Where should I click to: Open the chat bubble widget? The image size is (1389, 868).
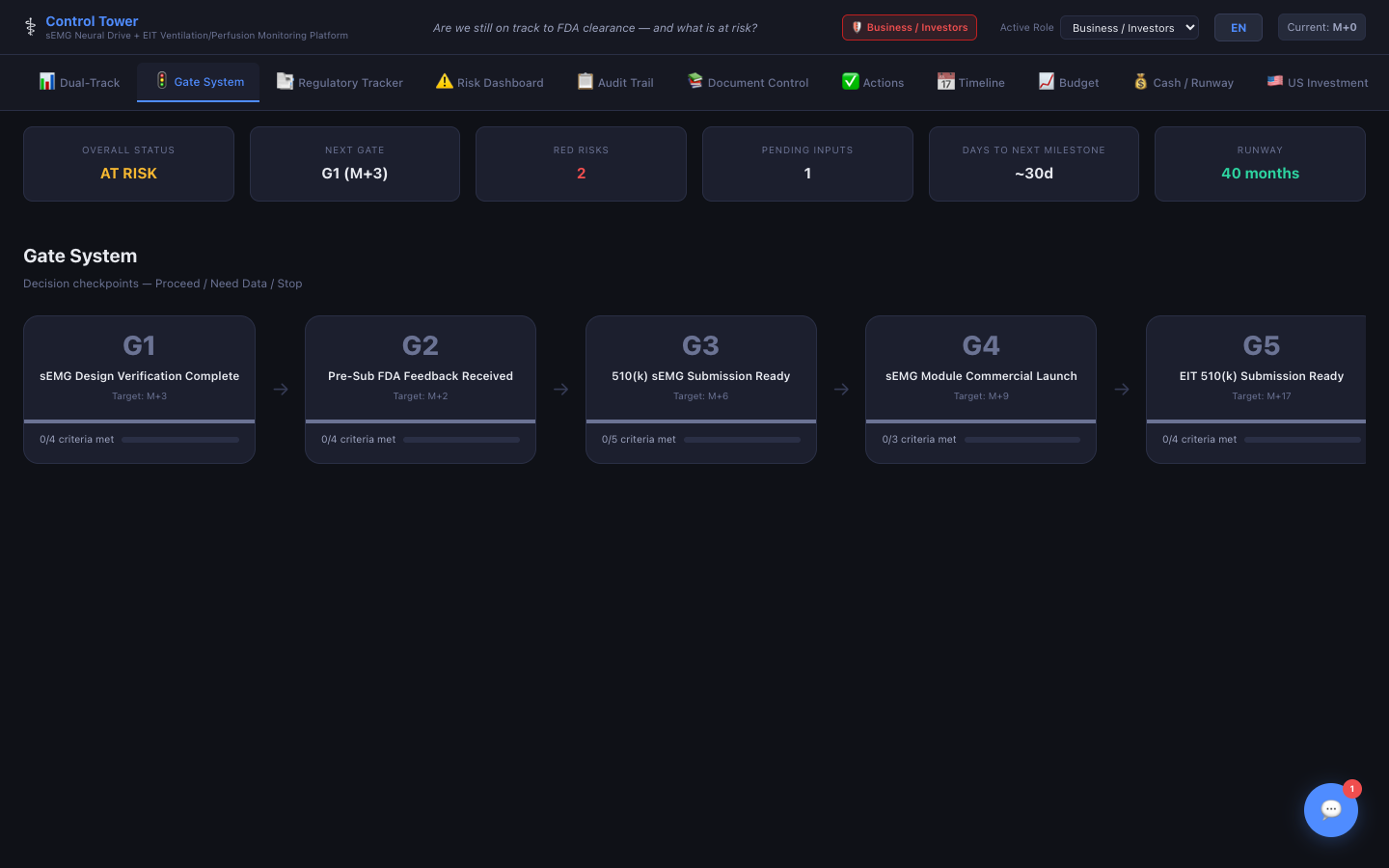click(x=1330, y=809)
